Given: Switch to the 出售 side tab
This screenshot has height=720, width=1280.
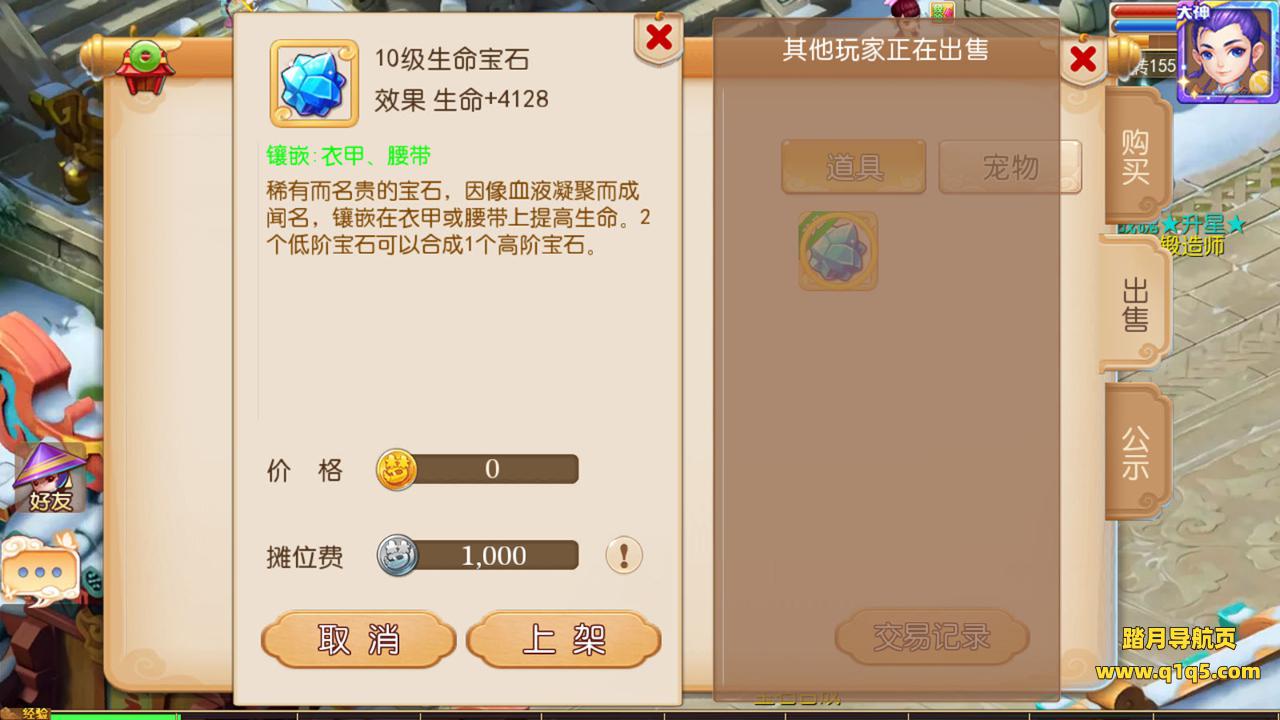Looking at the screenshot, I should point(1136,305).
